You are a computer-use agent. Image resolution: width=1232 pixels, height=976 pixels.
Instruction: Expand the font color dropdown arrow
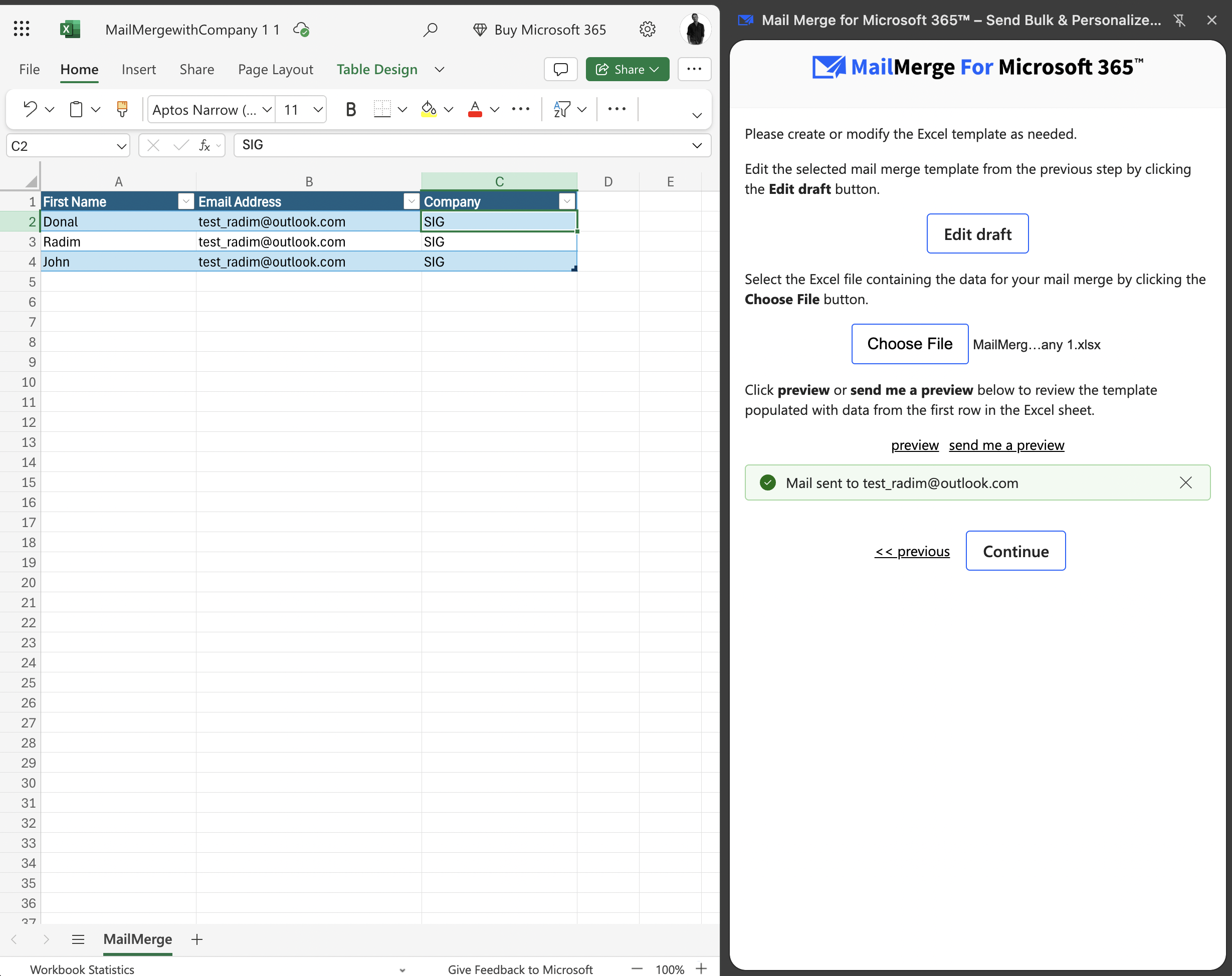(495, 109)
